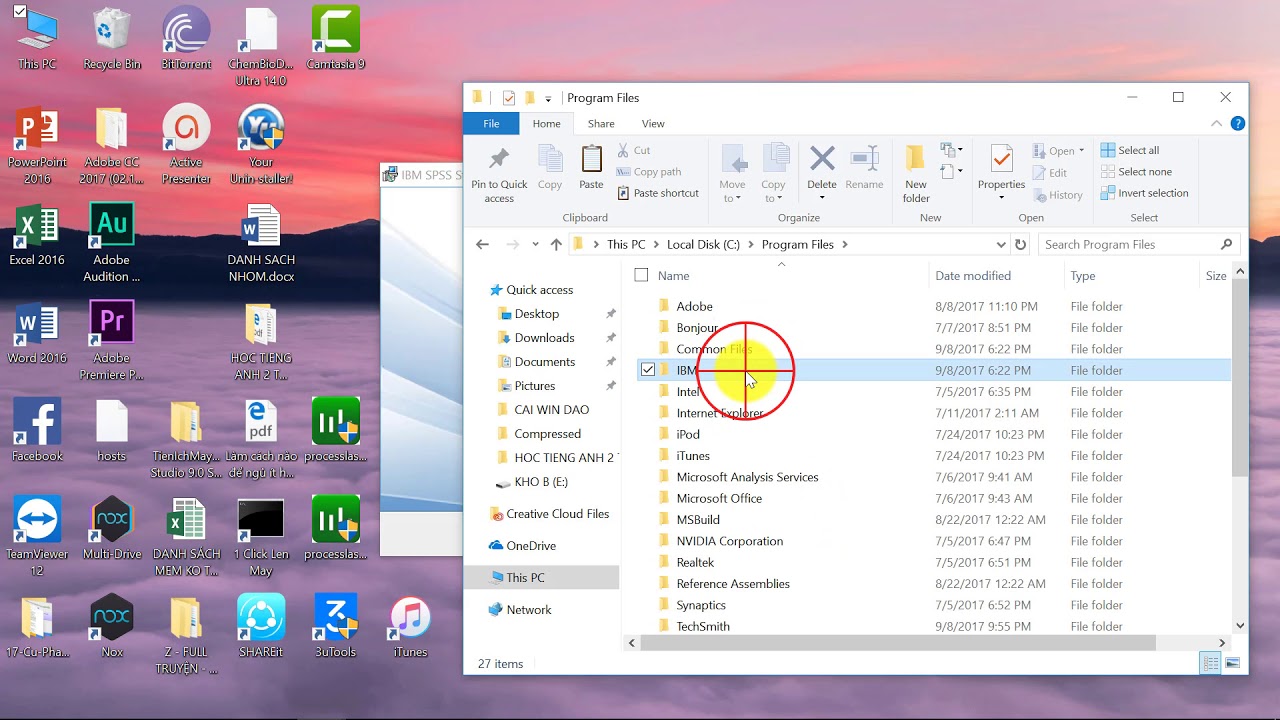Click Paste shortcut in the ribbon
Viewport: 1280px width, 720px height.
point(657,193)
